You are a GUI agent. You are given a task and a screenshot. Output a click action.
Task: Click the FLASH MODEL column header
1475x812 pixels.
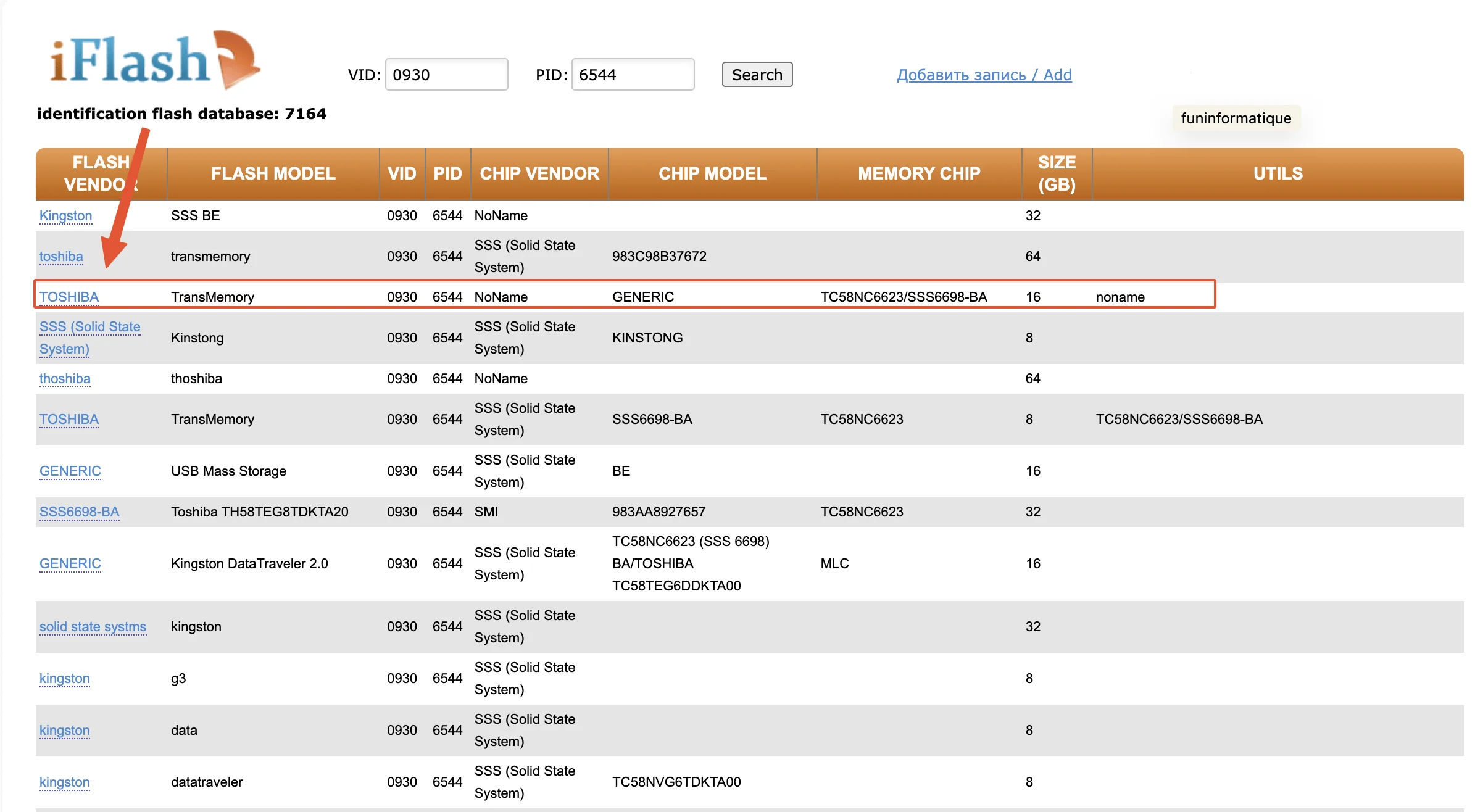click(x=273, y=174)
